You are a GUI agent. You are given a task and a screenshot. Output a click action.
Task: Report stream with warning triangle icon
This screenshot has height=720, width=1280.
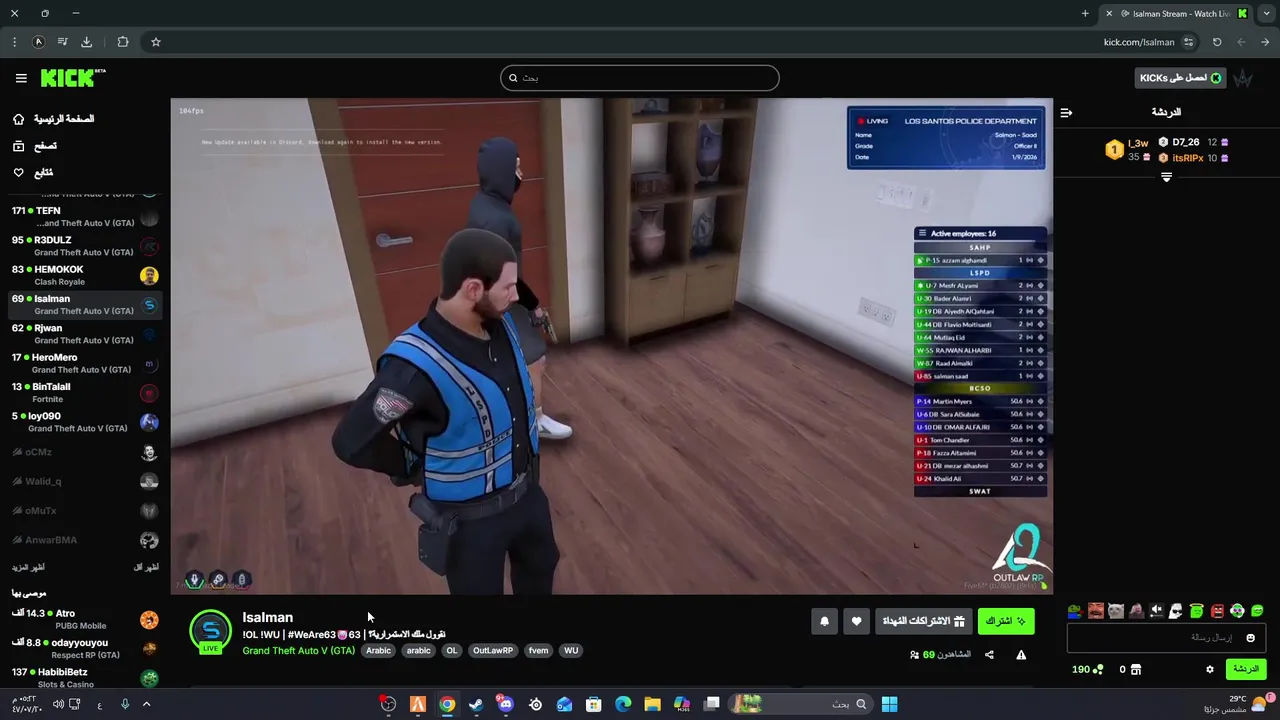click(1021, 655)
